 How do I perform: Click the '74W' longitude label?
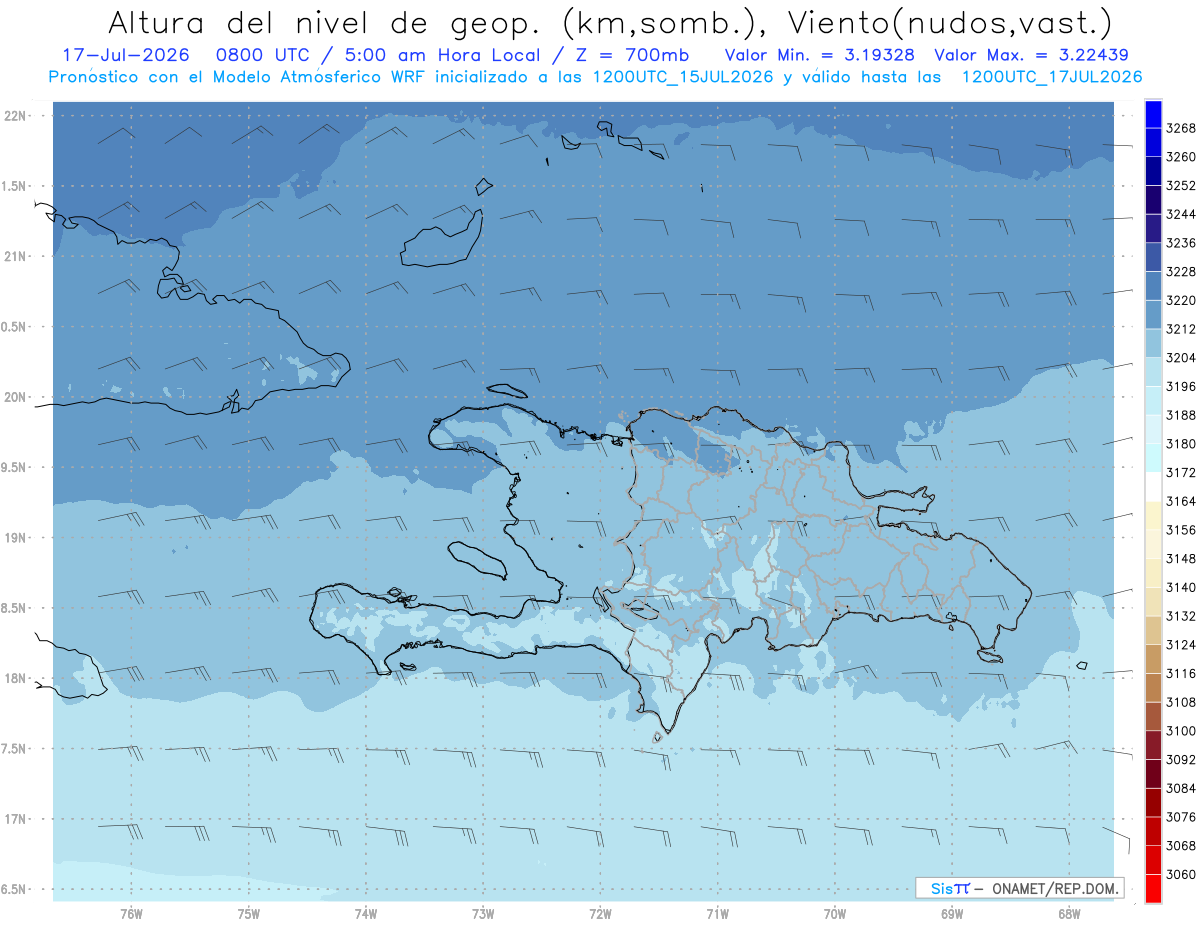(x=366, y=913)
